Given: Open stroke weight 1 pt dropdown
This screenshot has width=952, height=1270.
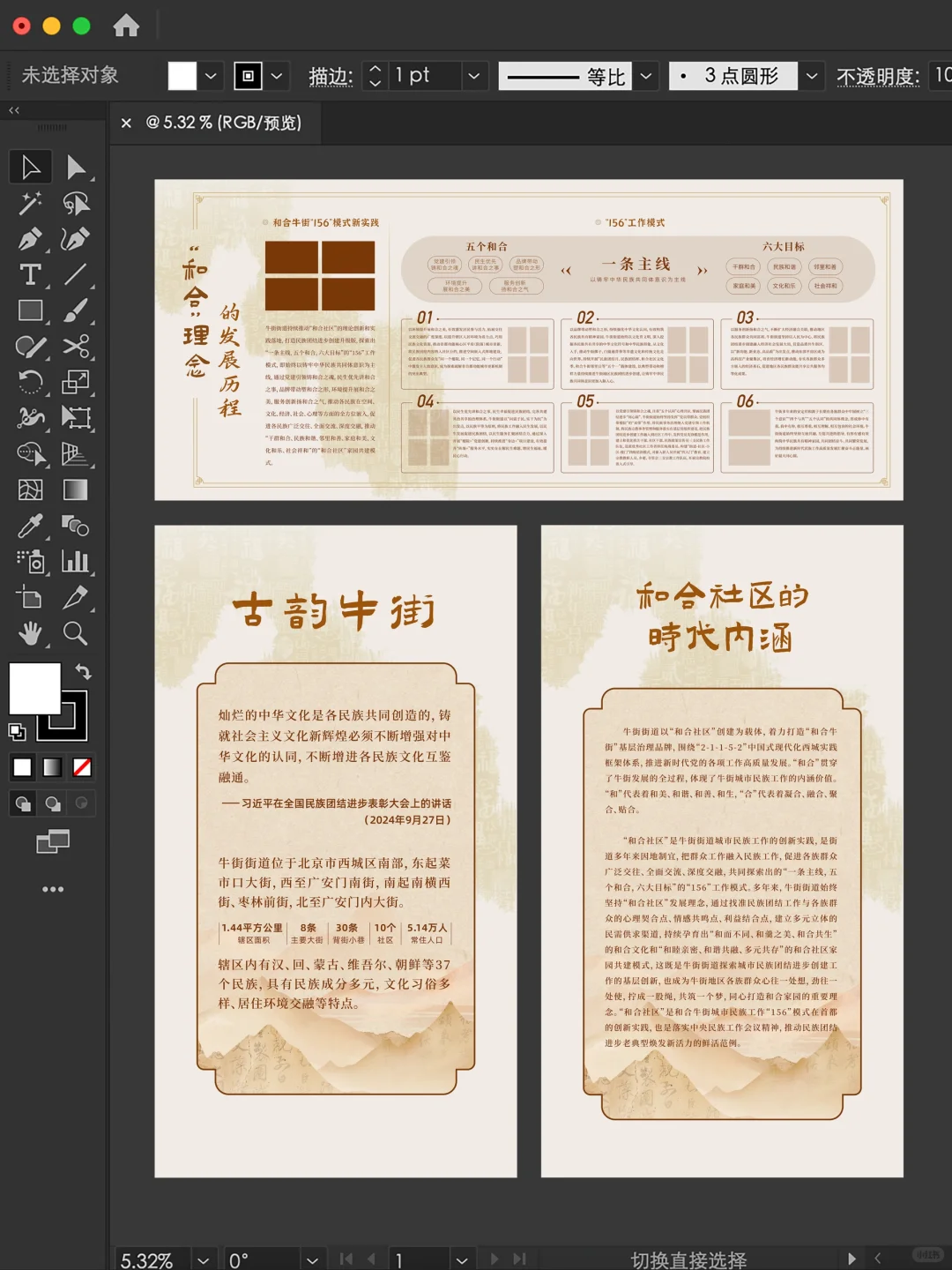Looking at the screenshot, I should [x=474, y=76].
